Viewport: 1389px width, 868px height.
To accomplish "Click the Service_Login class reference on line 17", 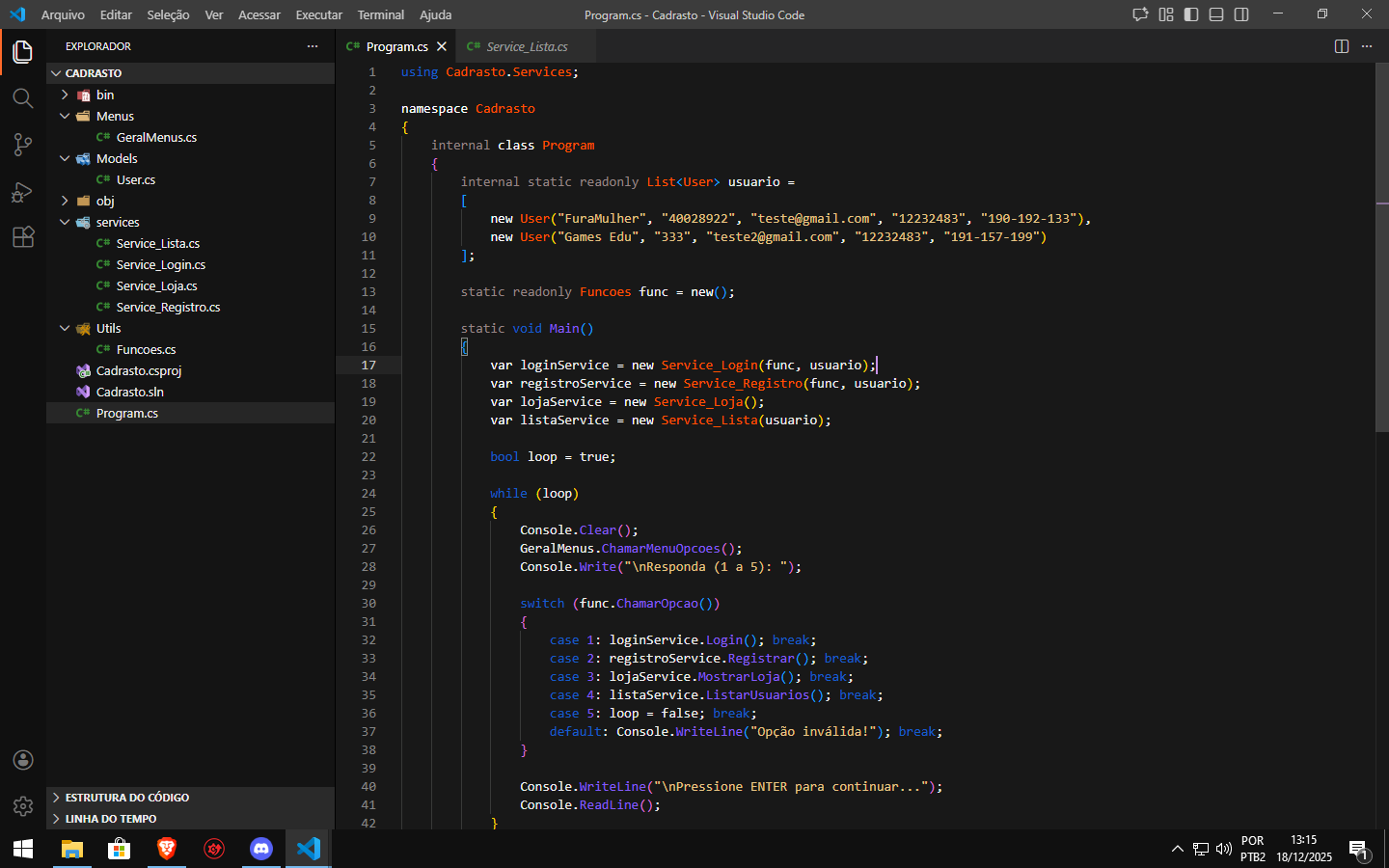I will coord(710,365).
